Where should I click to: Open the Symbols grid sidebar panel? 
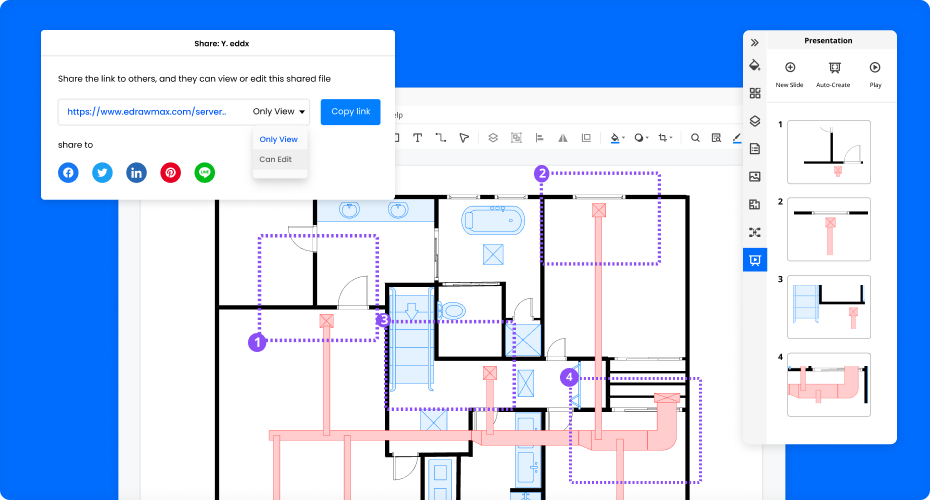pyautogui.click(x=754, y=93)
